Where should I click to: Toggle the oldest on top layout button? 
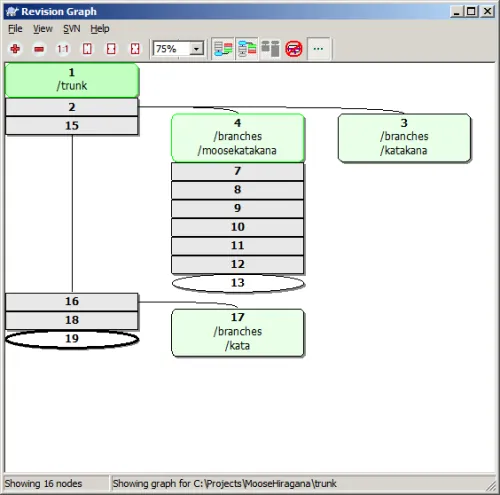(x=247, y=49)
